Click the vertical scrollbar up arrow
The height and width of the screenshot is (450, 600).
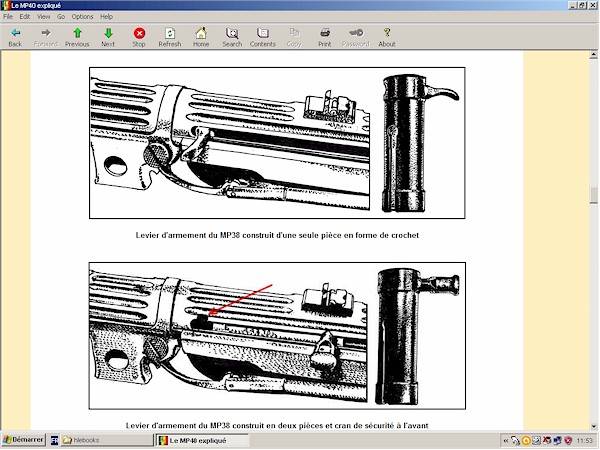coord(593,55)
